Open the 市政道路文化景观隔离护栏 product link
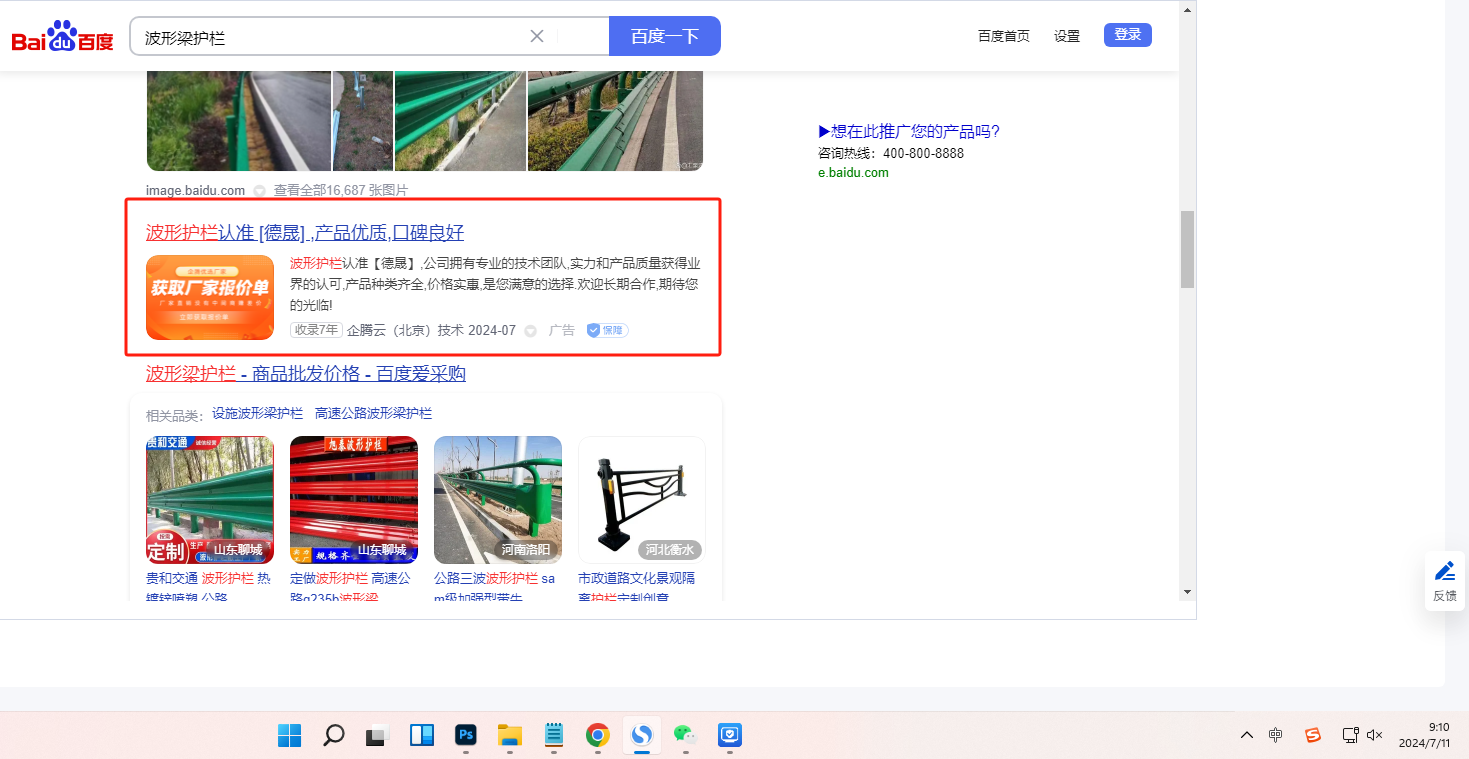Viewport: 1469px width, 759px height. [637, 586]
